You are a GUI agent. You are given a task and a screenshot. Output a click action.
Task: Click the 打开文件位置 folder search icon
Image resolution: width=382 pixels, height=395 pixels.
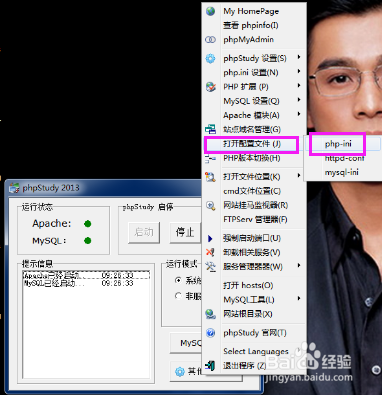click(x=210, y=177)
